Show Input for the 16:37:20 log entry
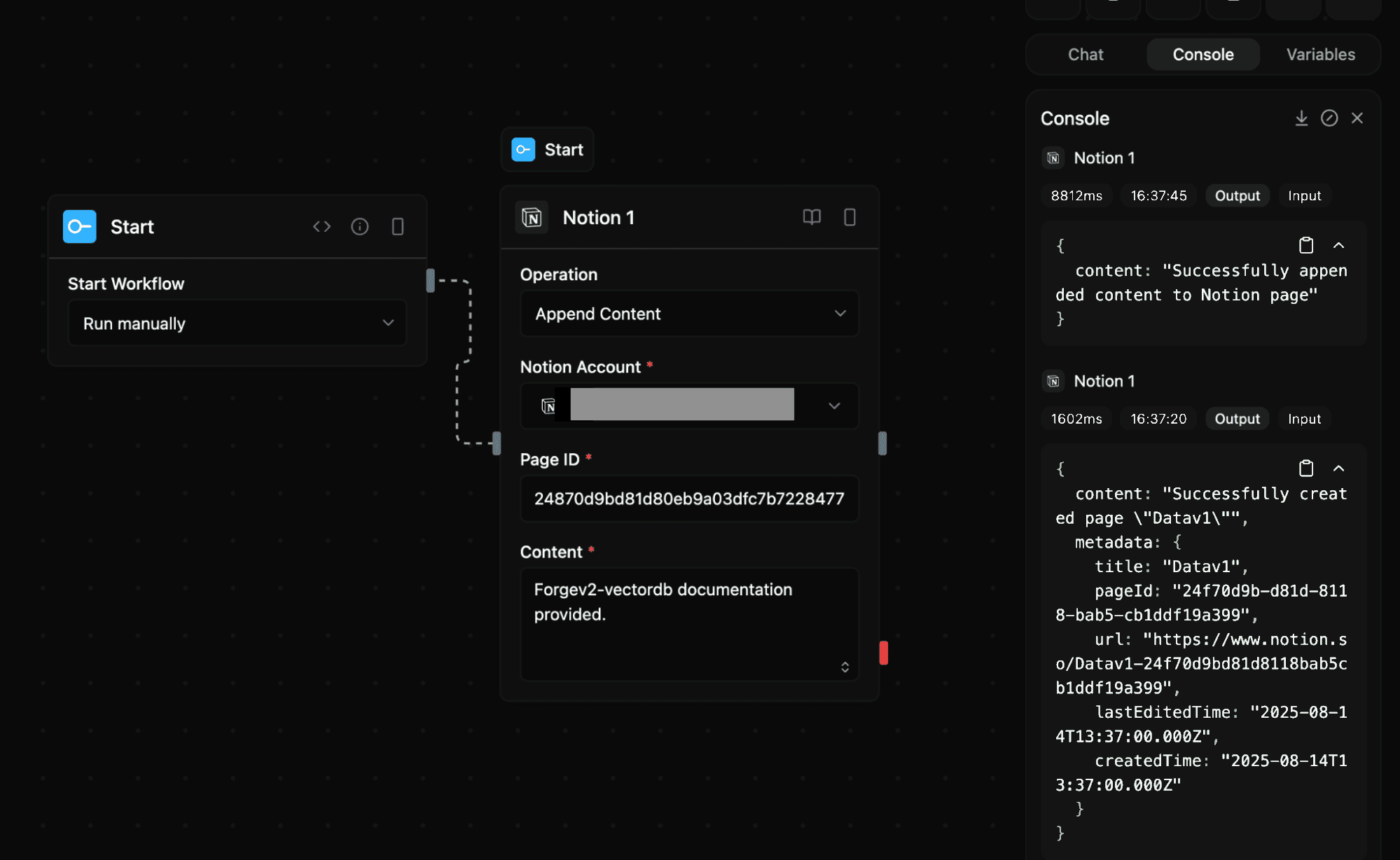The width and height of the screenshot is (1400, 860). click(1304, 418)
